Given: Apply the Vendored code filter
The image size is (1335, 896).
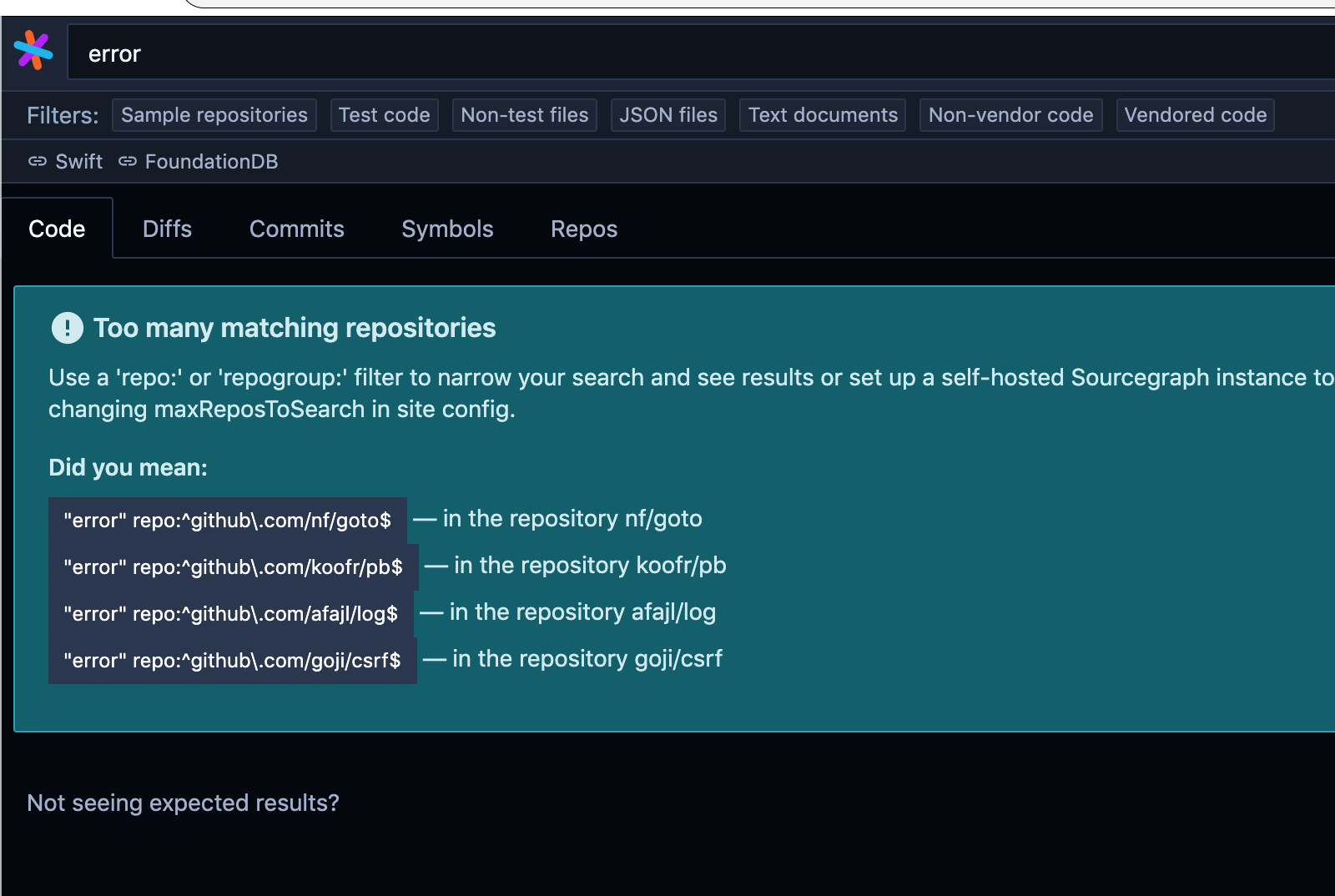Looking at the screenshot, I should pyautogui.click(x=1195, y=115).
